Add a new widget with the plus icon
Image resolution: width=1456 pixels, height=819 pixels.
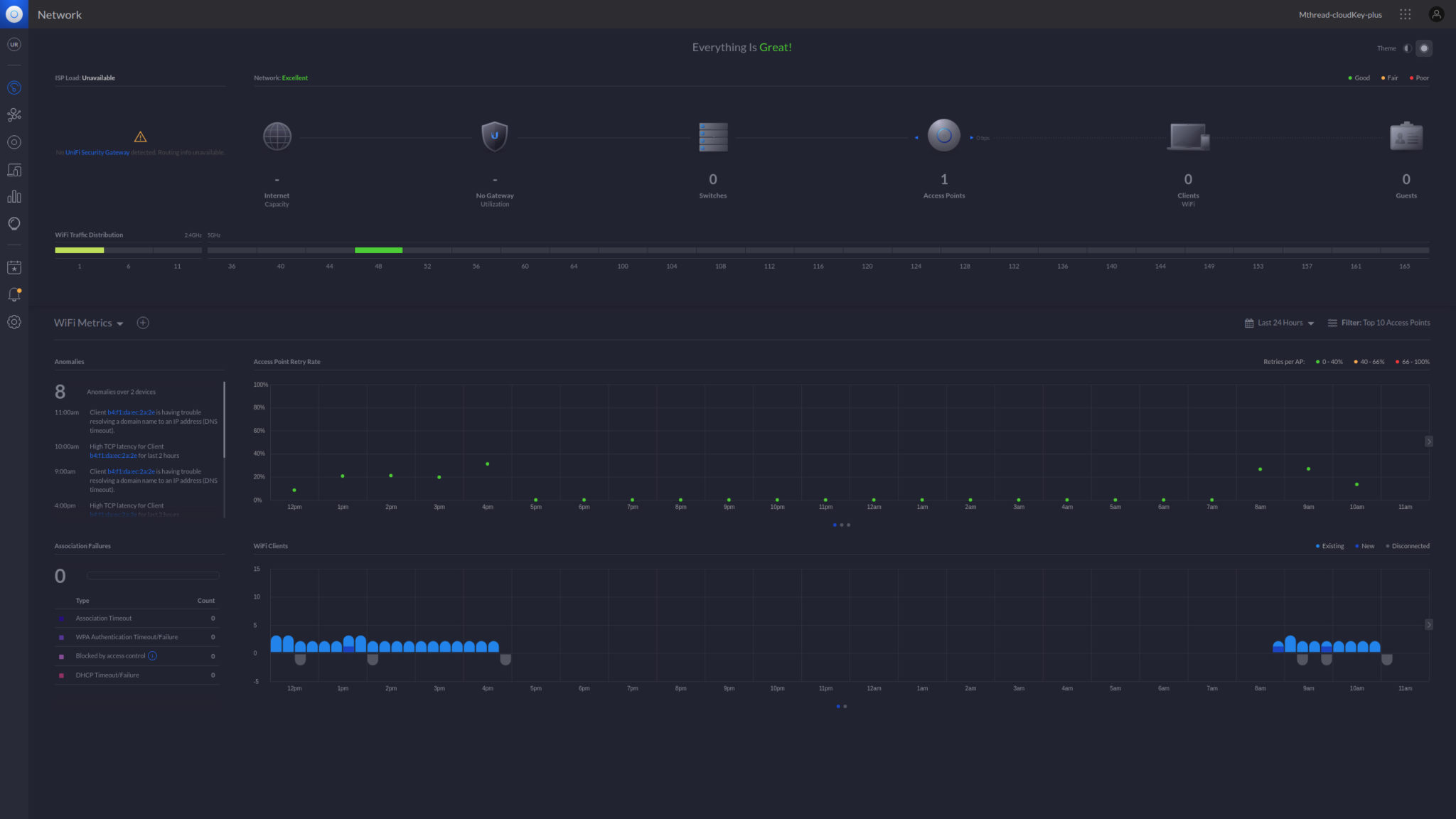click(x=143, y=323)
